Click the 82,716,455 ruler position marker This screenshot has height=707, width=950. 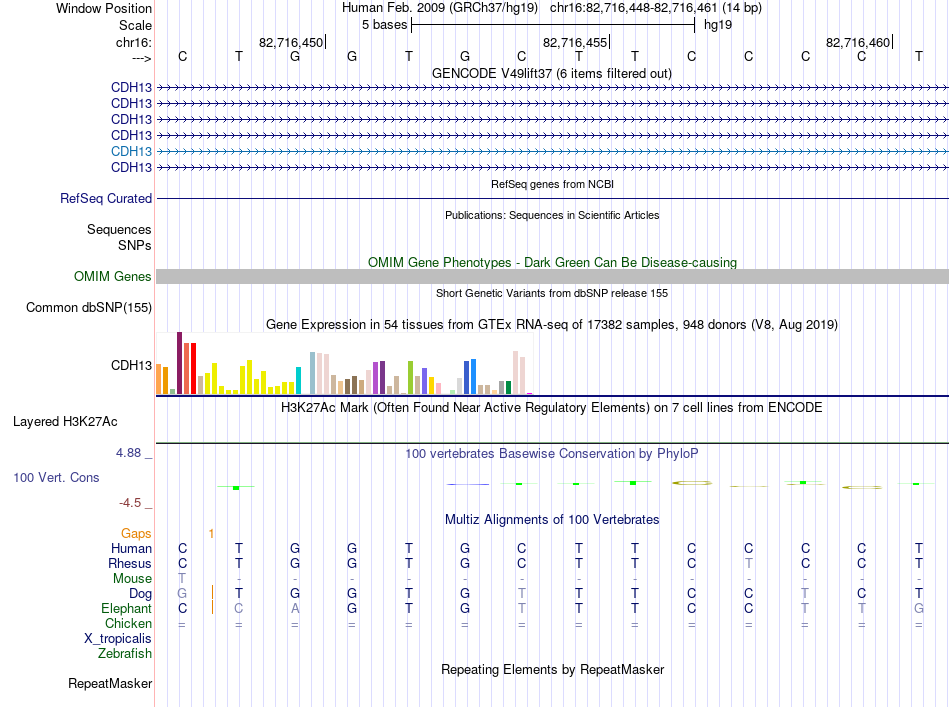[x=576, y=42]
